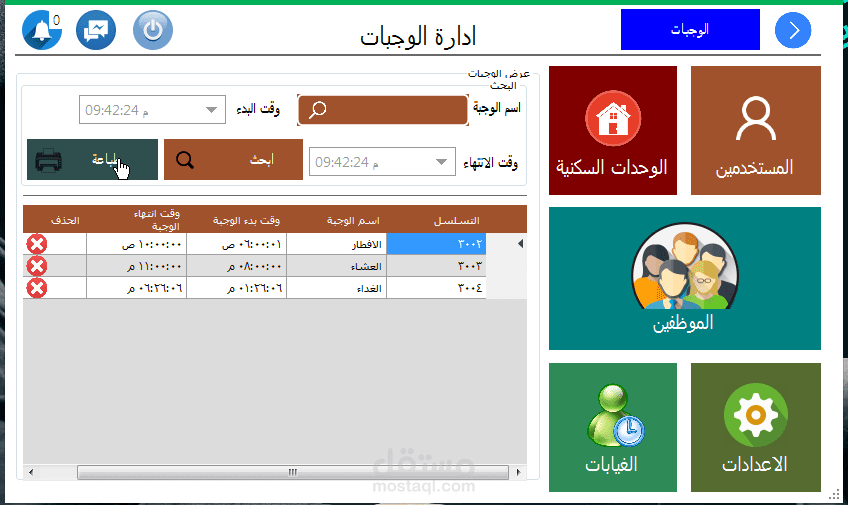Click الغداء start time cell
The width and height of the screenshot is (848, 505).
point(236,288)
